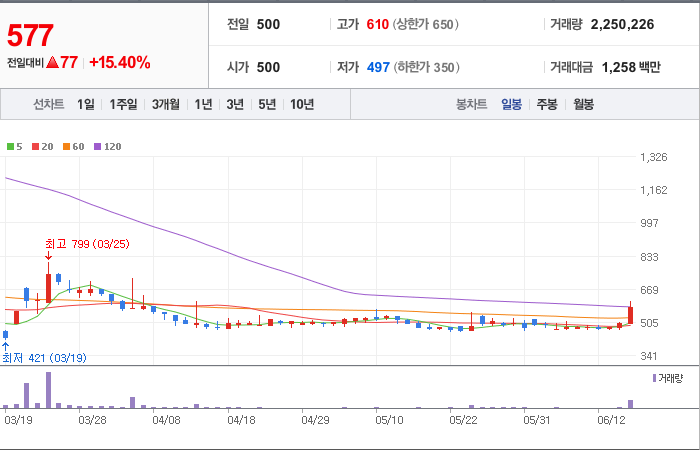Click the latest large red candlestick
Image resolution: width=700 pixels, height=450 pixels.
pos(630,315)
